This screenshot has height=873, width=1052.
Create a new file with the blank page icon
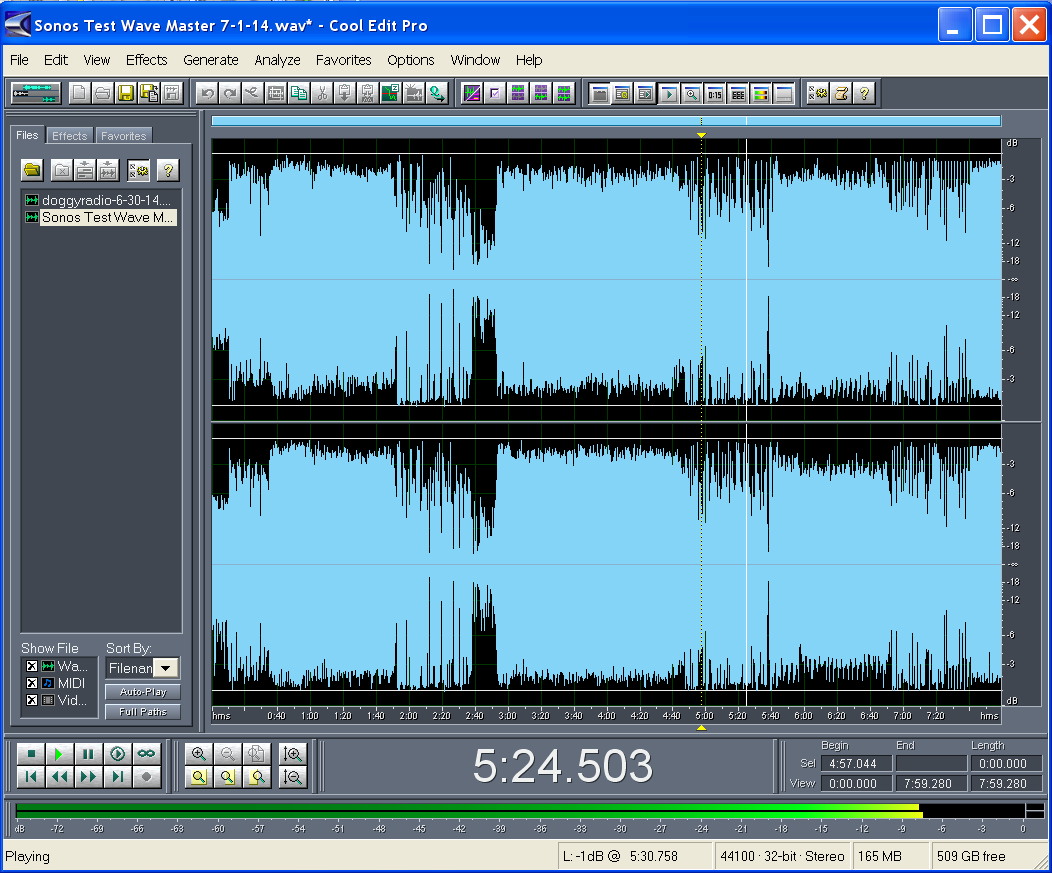pos(79,93)
